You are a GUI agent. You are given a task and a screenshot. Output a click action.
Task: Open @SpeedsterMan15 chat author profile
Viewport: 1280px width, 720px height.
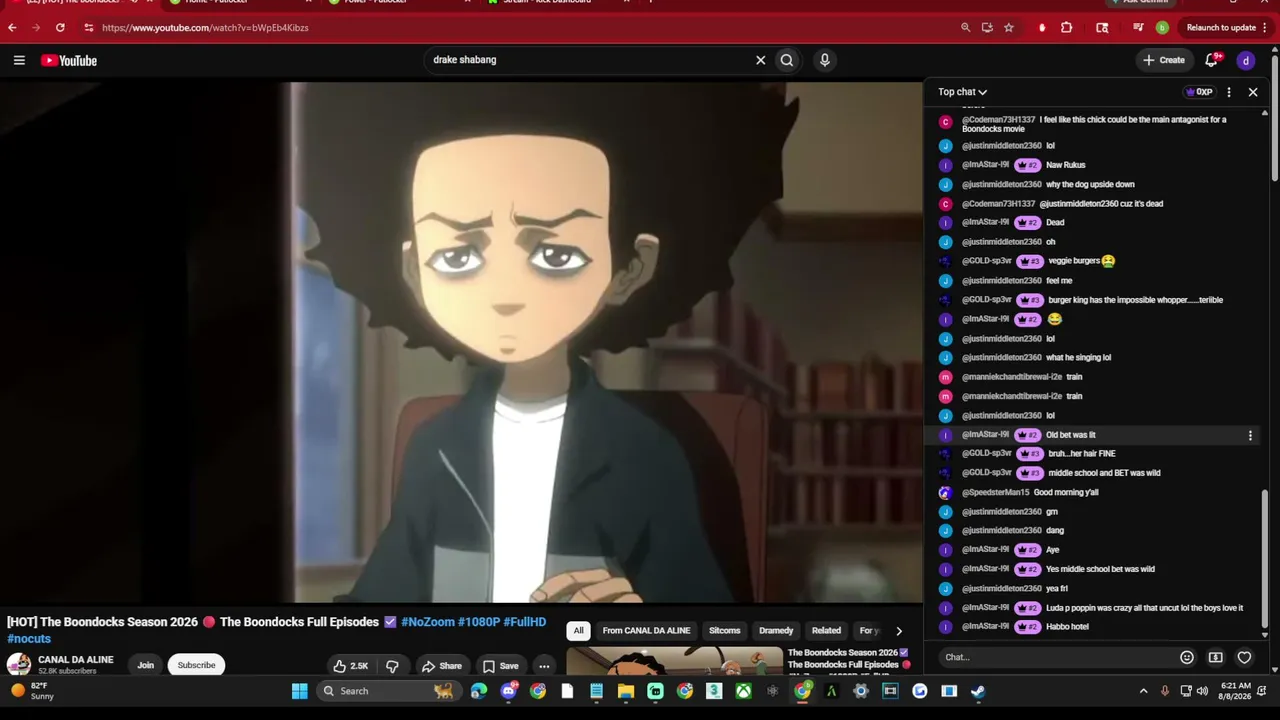pyautogui.click(x=995, y=493)
